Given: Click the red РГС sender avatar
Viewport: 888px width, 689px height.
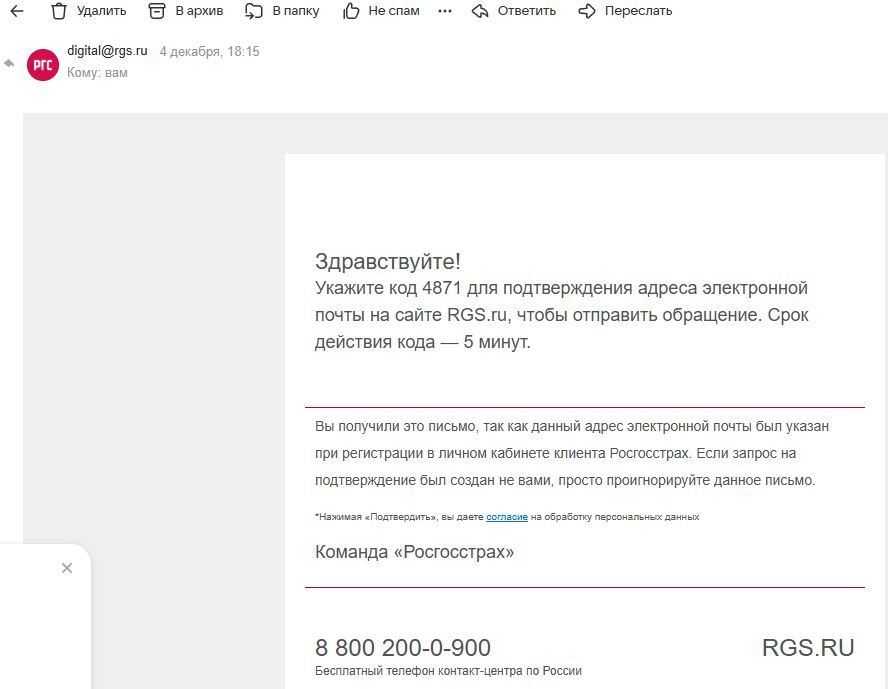Looking at the screenshot, I should 43,64.
